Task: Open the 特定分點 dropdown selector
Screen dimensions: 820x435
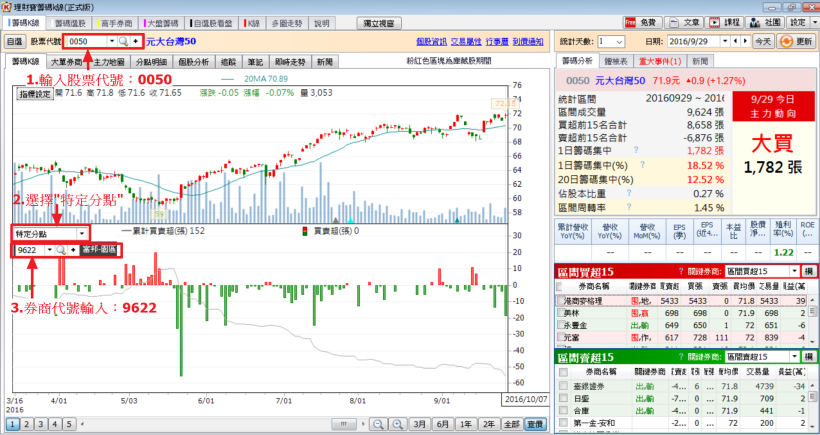Action: point(82,233)
